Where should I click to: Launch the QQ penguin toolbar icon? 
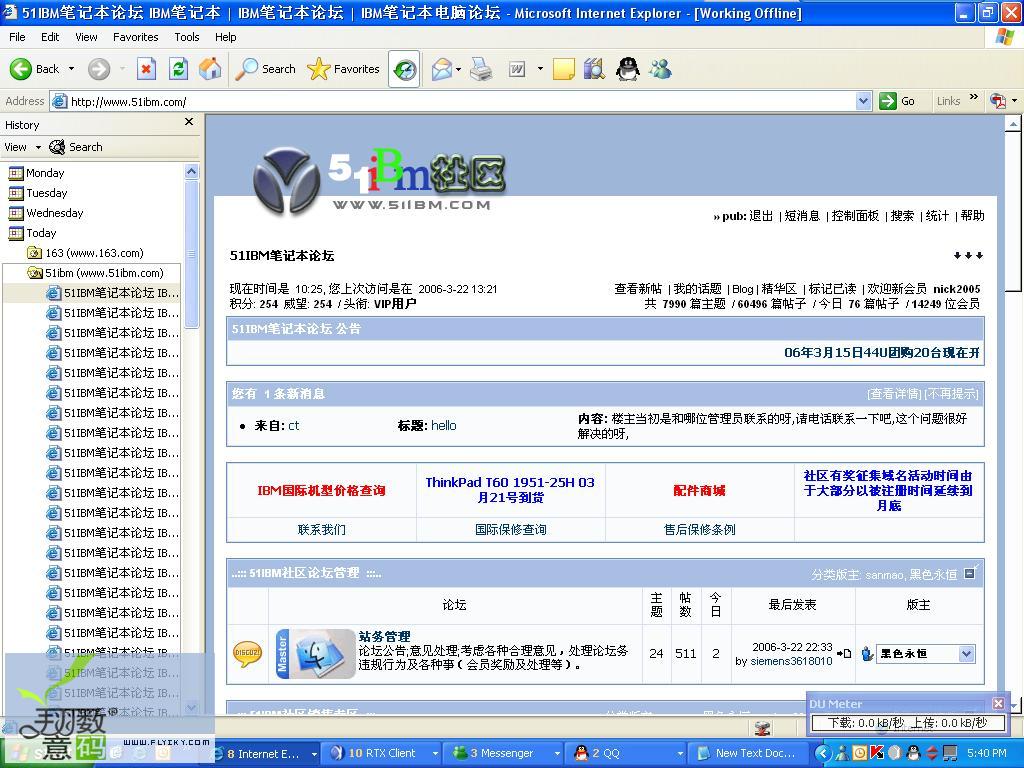[628, 69]
